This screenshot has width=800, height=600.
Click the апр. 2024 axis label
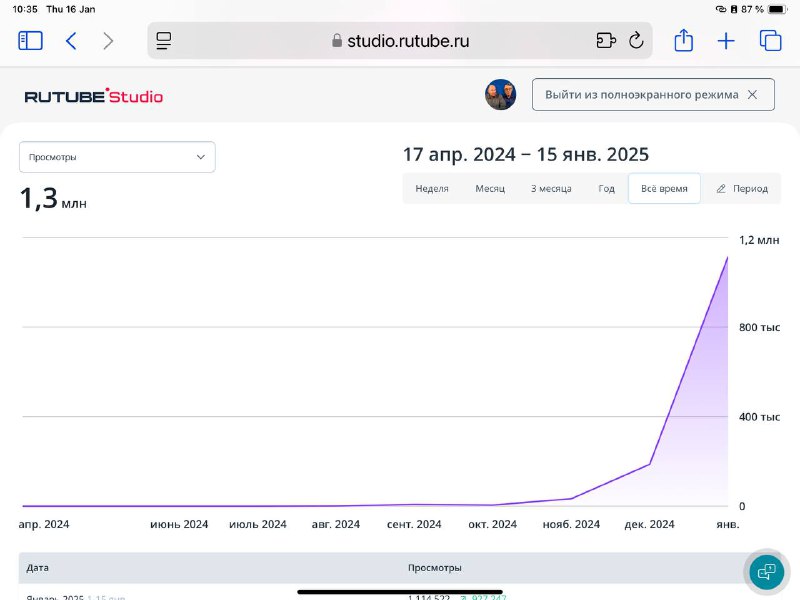tap(44, 524)
